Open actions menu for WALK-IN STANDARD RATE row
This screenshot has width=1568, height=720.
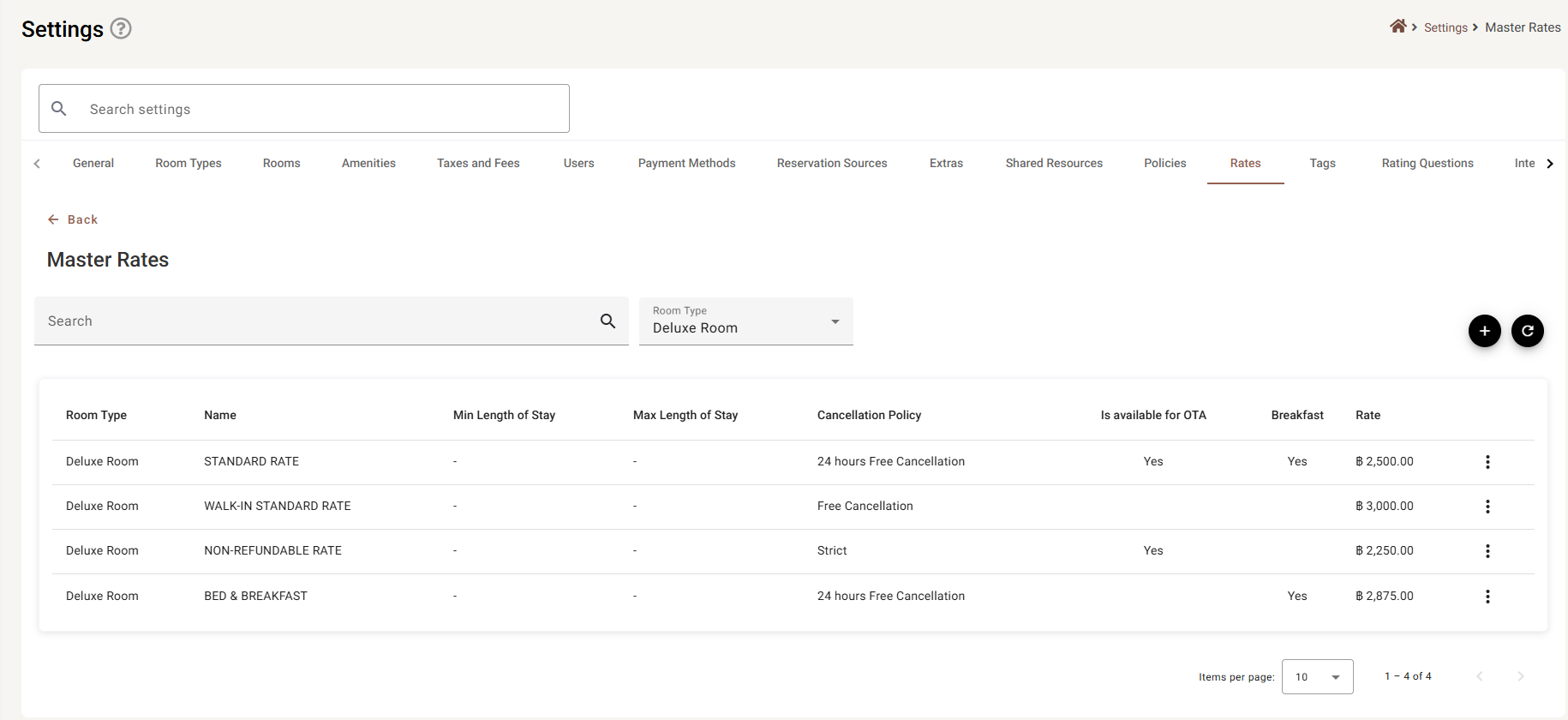click(1487, 507)
